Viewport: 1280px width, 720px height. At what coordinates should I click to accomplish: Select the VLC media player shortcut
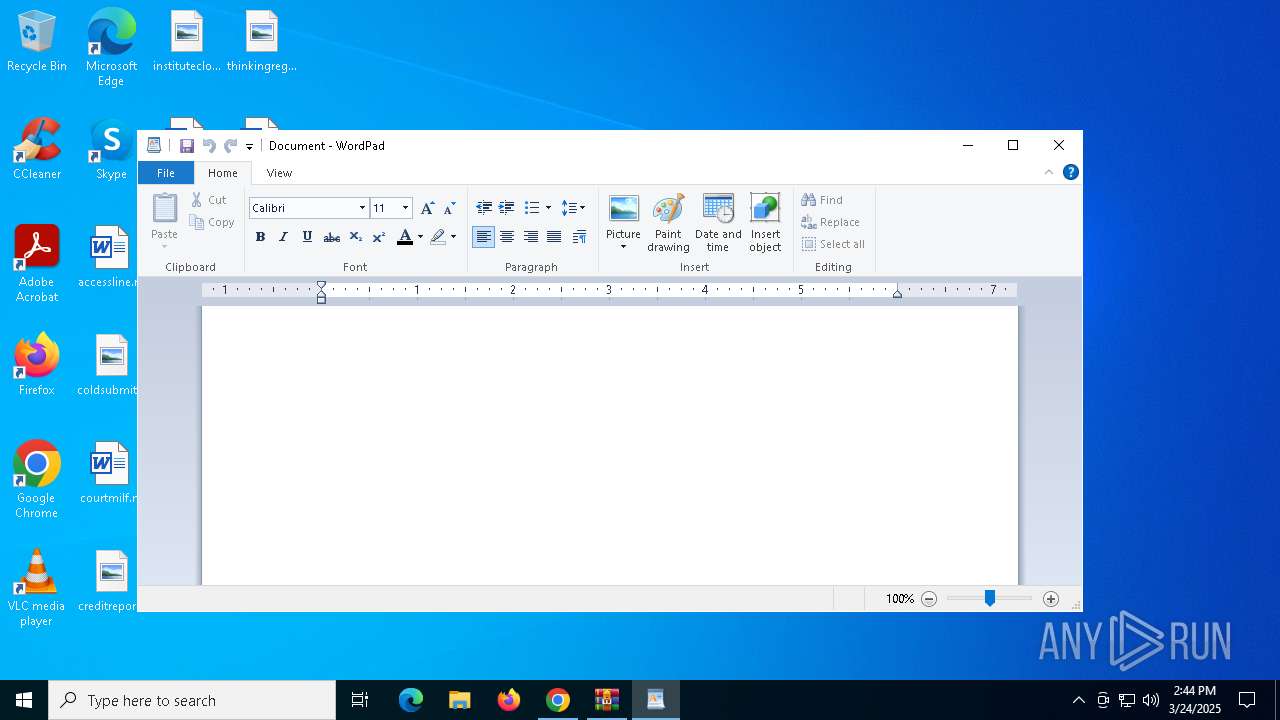point(36,589)
